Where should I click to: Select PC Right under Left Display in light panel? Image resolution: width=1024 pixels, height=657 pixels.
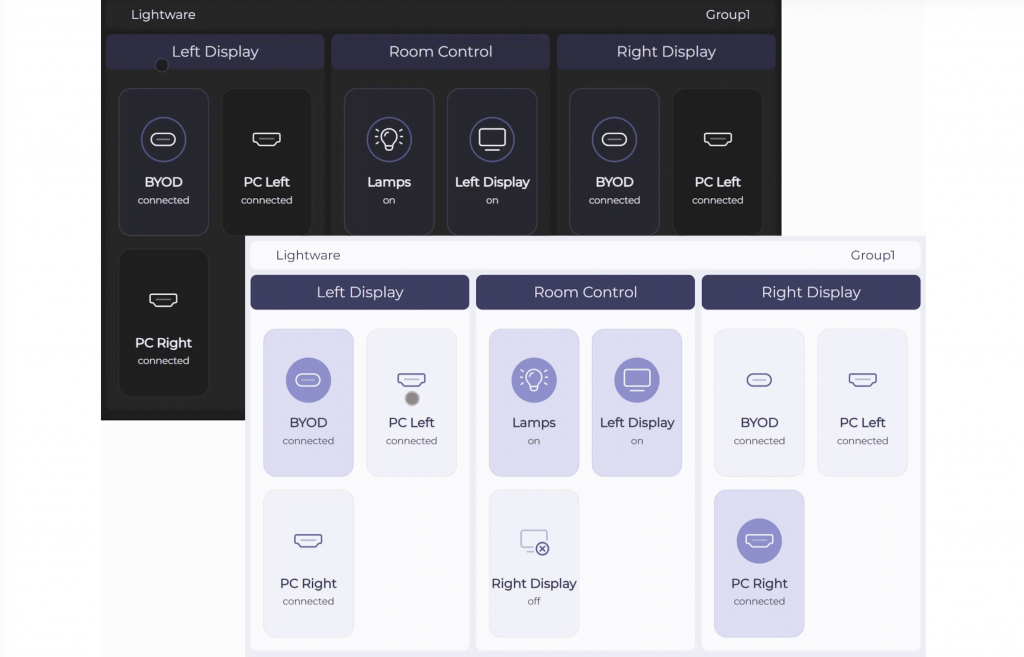pos(308,563)
